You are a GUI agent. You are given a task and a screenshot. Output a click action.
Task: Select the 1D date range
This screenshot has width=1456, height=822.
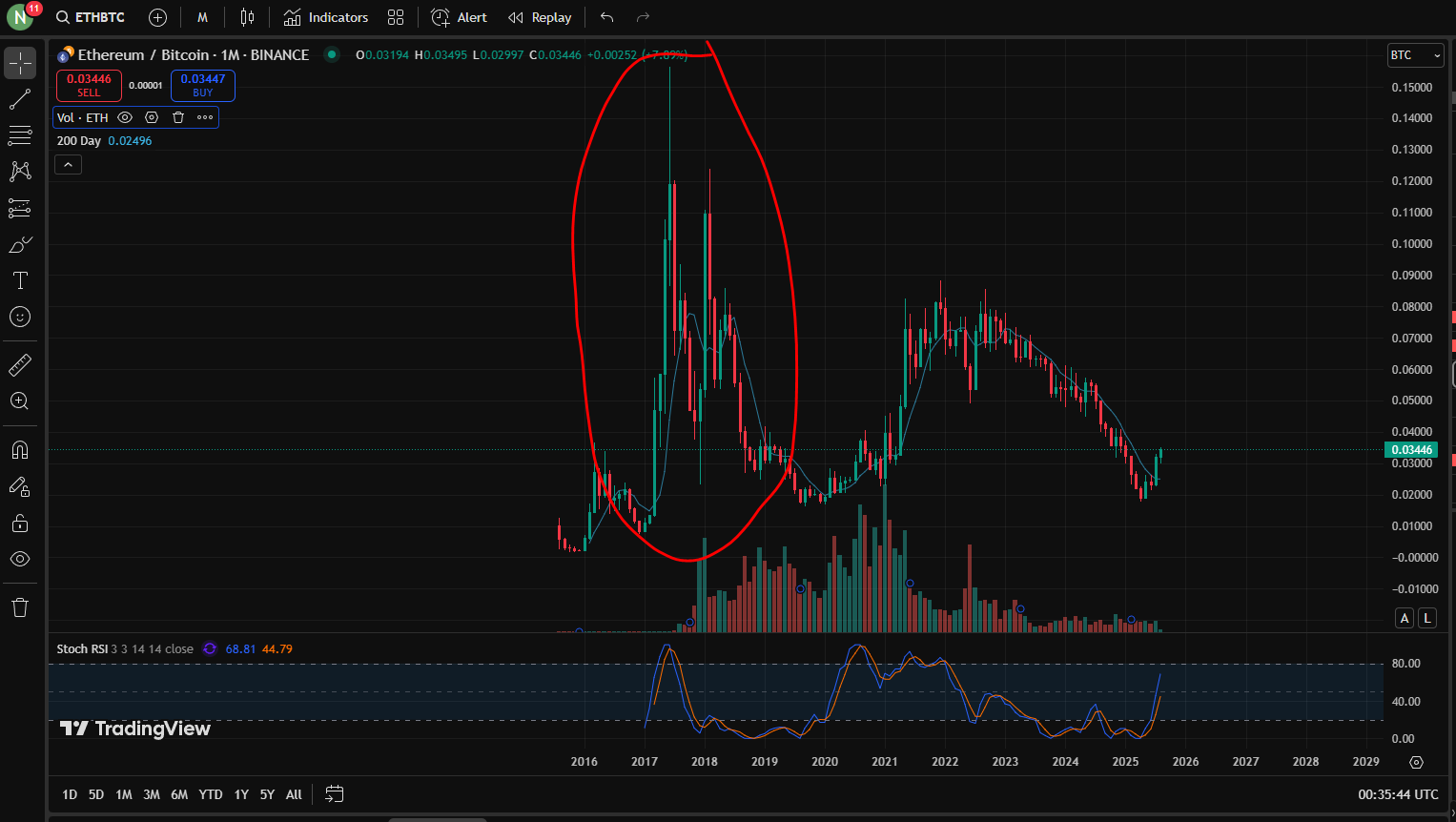70,794
